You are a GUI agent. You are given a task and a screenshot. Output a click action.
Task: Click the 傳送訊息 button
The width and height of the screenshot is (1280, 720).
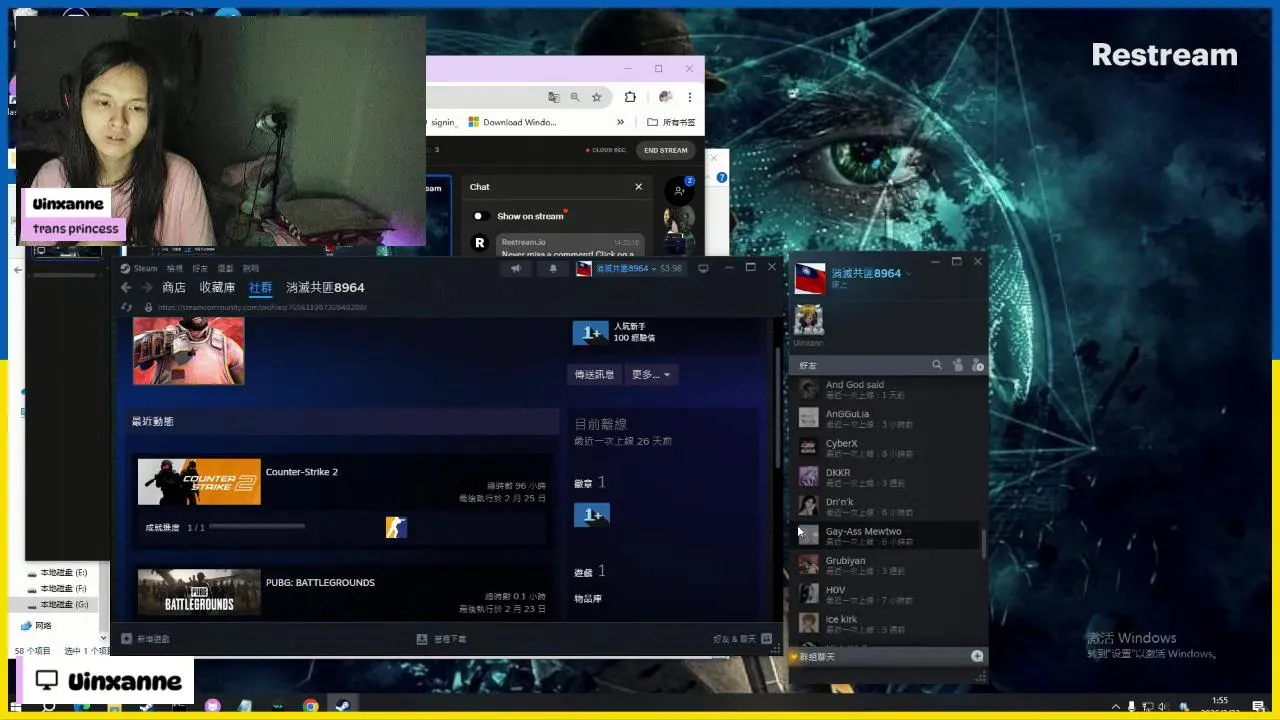[x=594, y=374]
